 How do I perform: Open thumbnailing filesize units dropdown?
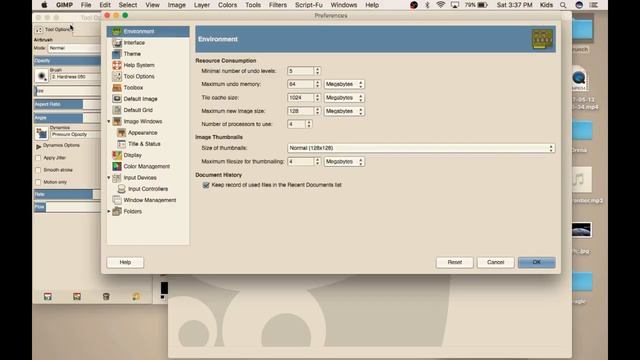[x=344, y=162]
